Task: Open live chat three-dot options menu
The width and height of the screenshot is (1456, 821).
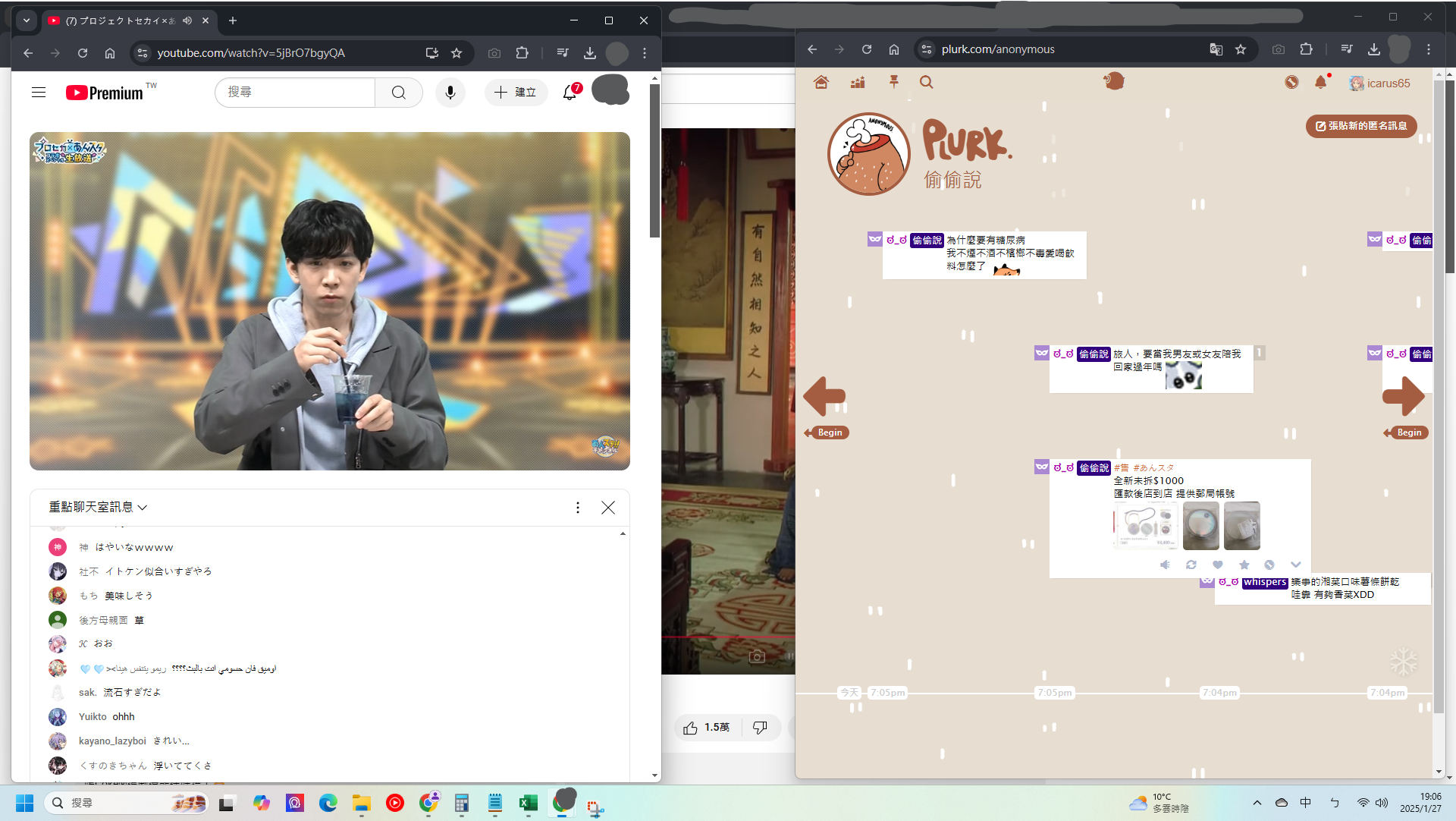Action: [x=578, y=508]
